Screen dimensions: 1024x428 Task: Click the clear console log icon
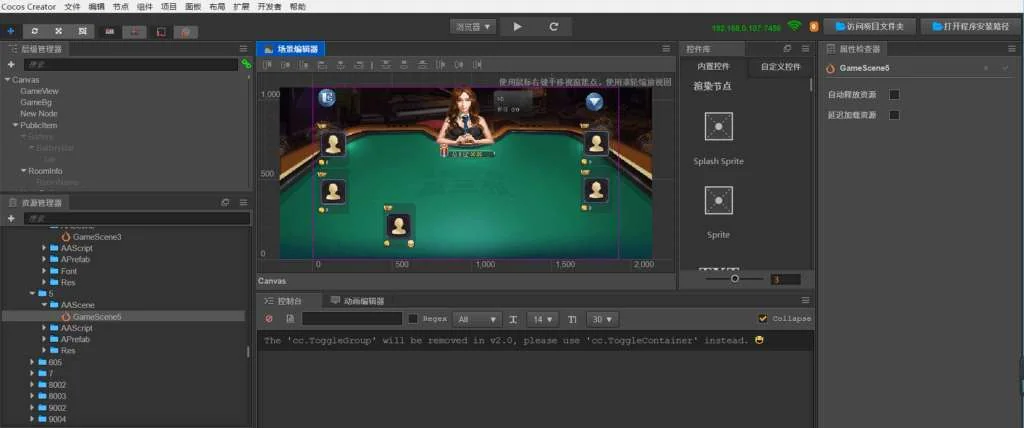(269, 319)
